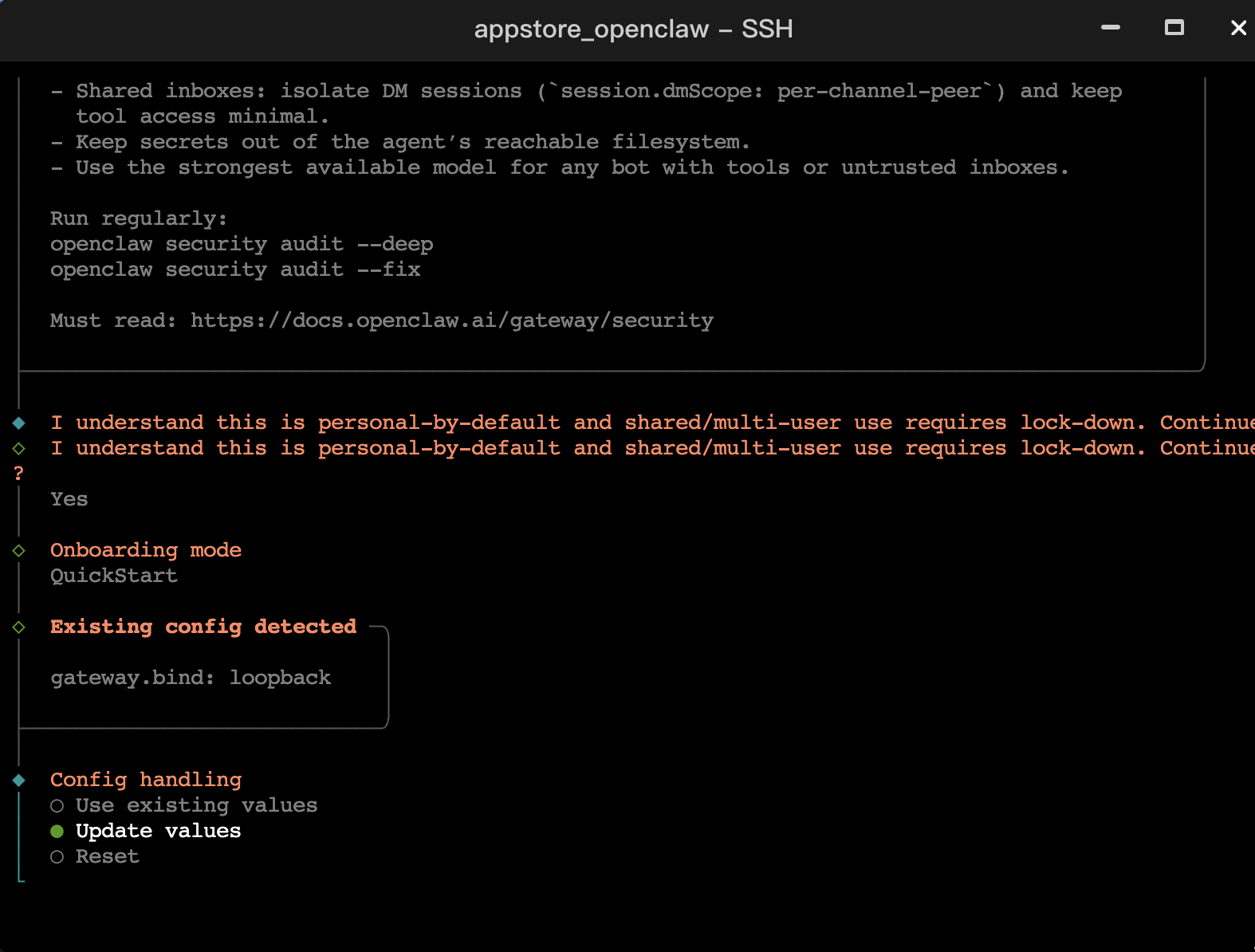Open the docs.openclaw.ai gateway security link
This screenshot has height=952, width=1255.
[451, 321]
